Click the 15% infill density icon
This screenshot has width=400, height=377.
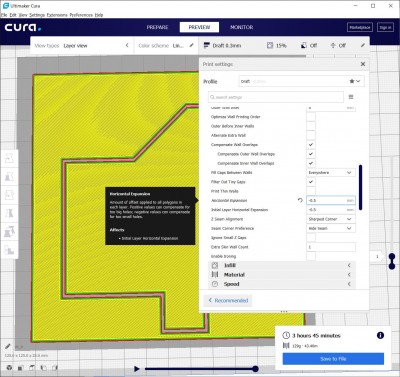(270, 45)
